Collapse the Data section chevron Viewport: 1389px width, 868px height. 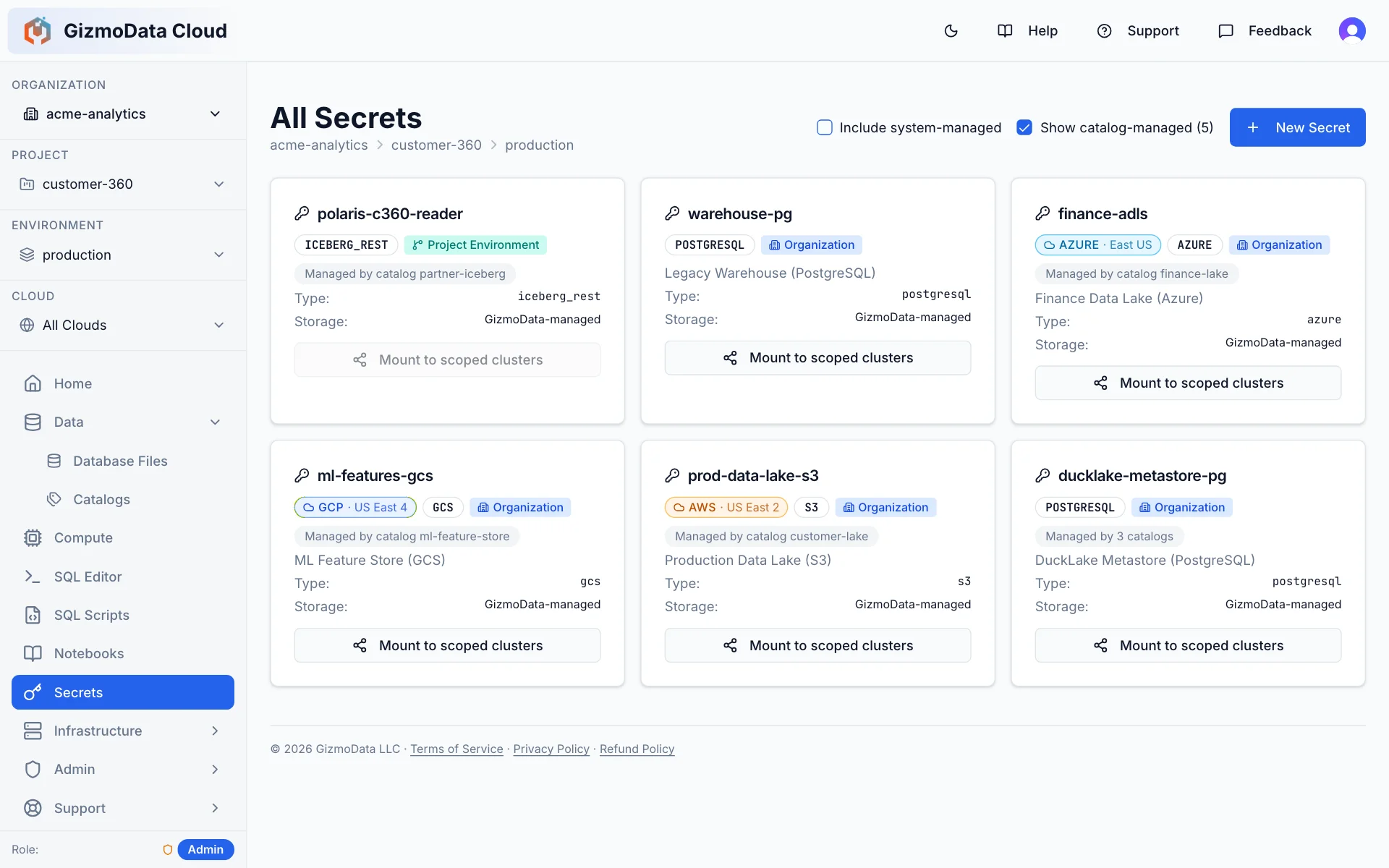[x=215, y=422]
